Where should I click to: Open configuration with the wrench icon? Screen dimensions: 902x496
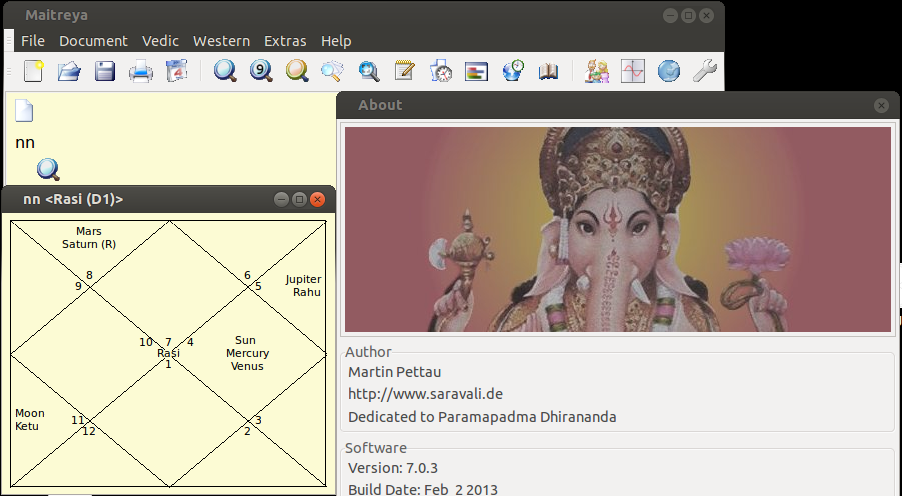(x=704, y=71)
